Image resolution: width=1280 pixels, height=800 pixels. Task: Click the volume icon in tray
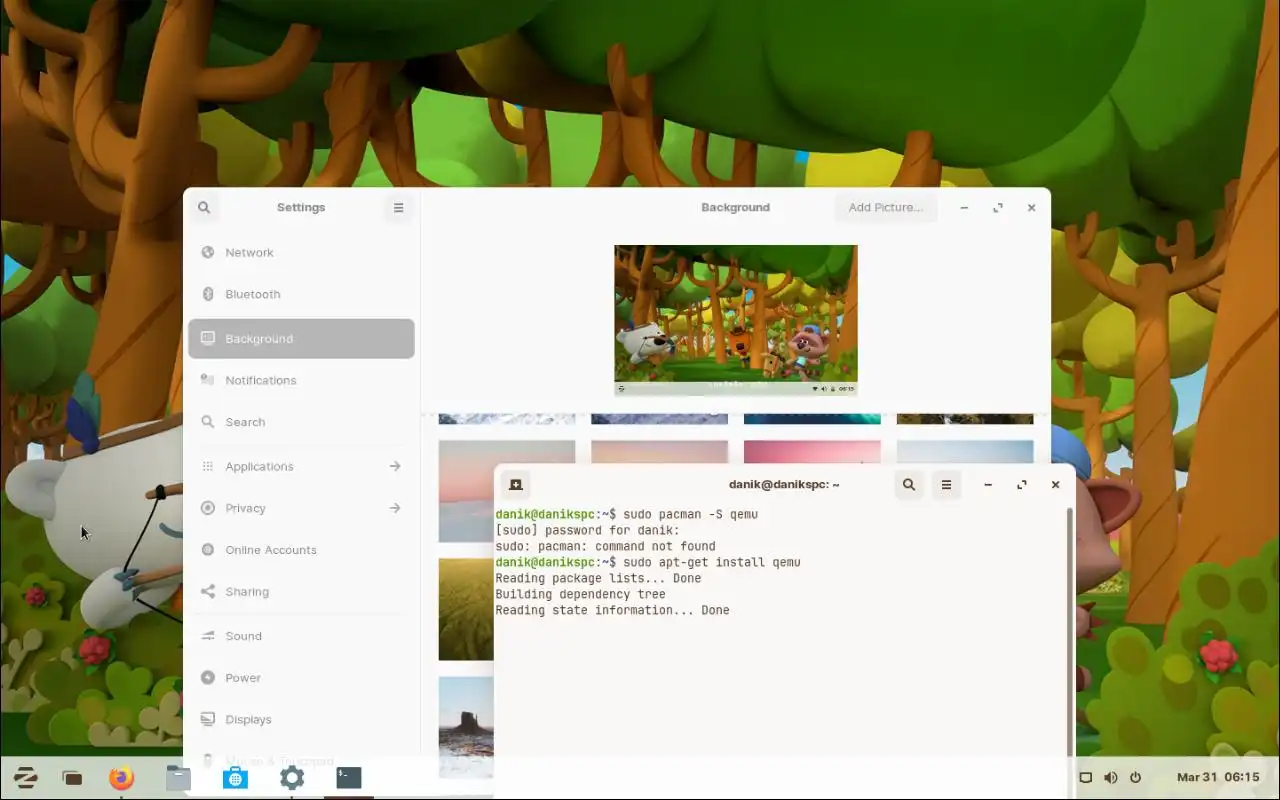point(1110,778)
